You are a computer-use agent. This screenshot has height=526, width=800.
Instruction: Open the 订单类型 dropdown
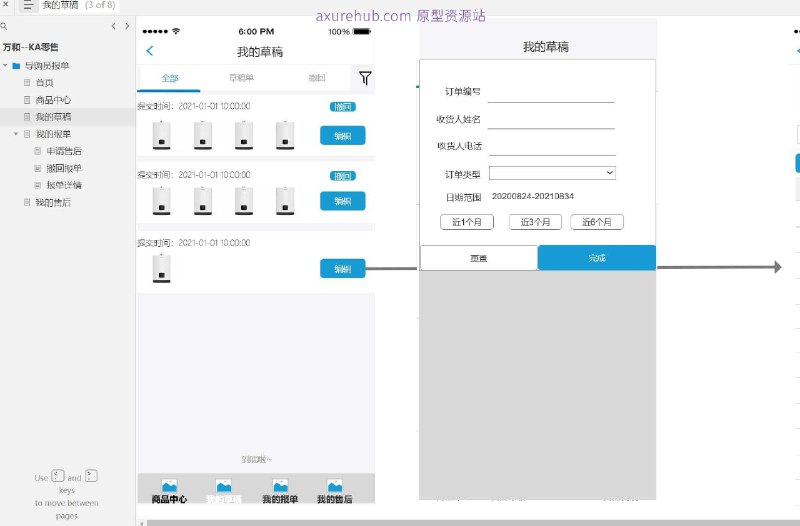pos(552,173)
